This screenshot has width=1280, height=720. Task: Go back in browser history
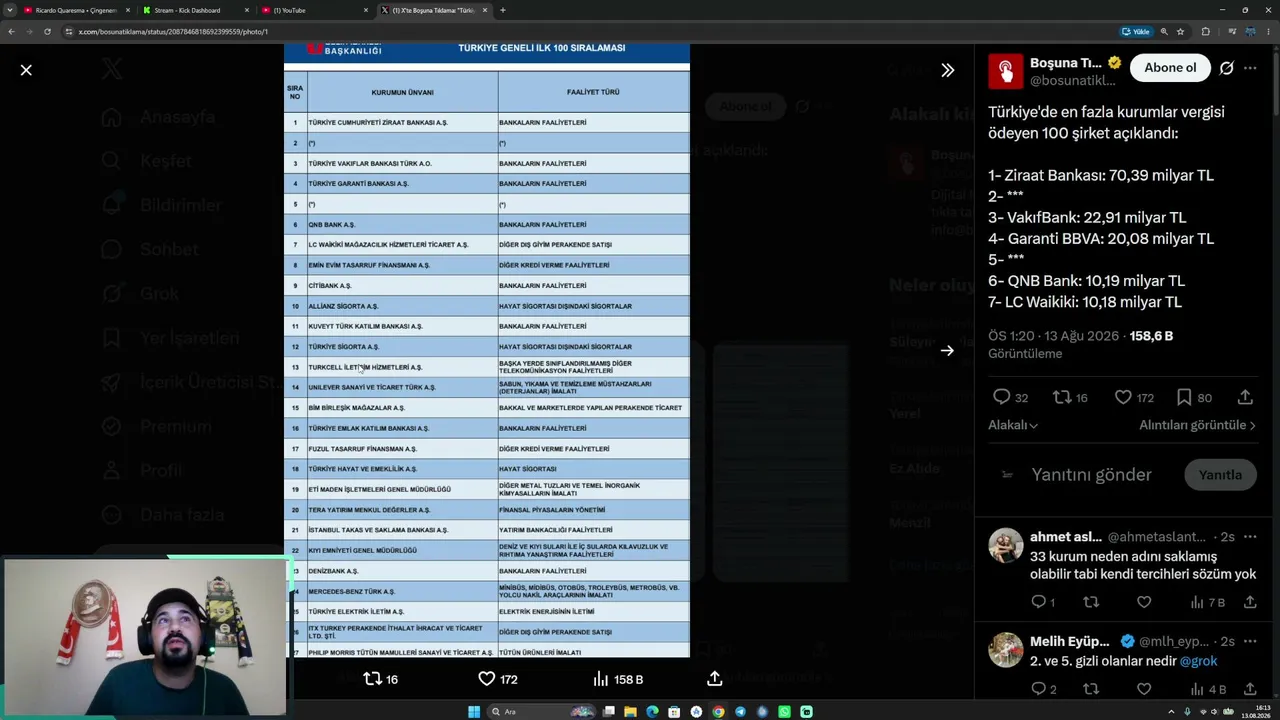coord(11,32)
